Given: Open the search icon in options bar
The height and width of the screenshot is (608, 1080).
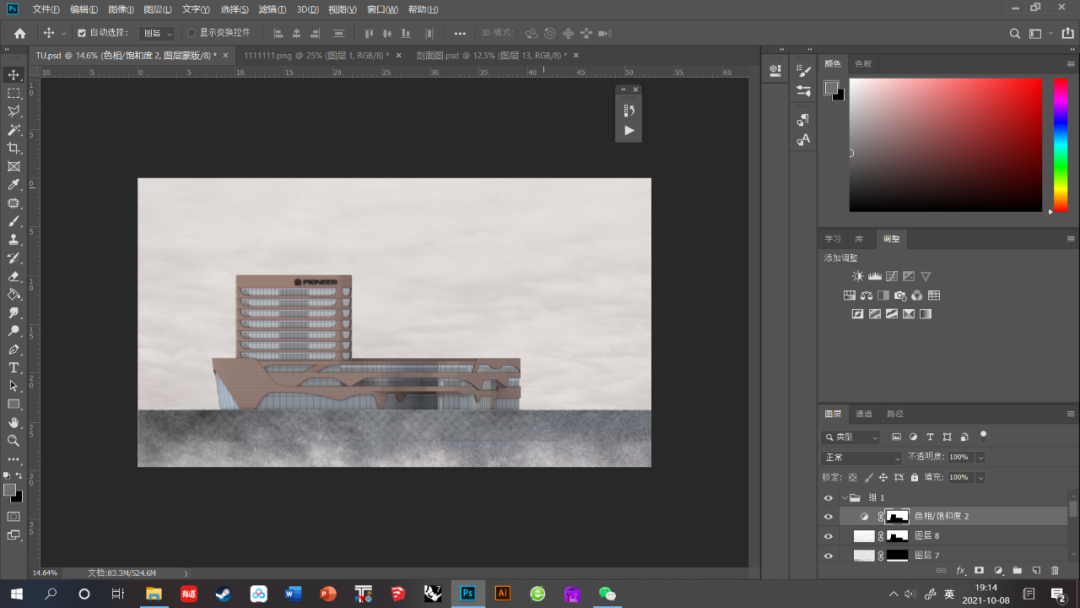Looking at the screenshot, I should [1015, 33].
